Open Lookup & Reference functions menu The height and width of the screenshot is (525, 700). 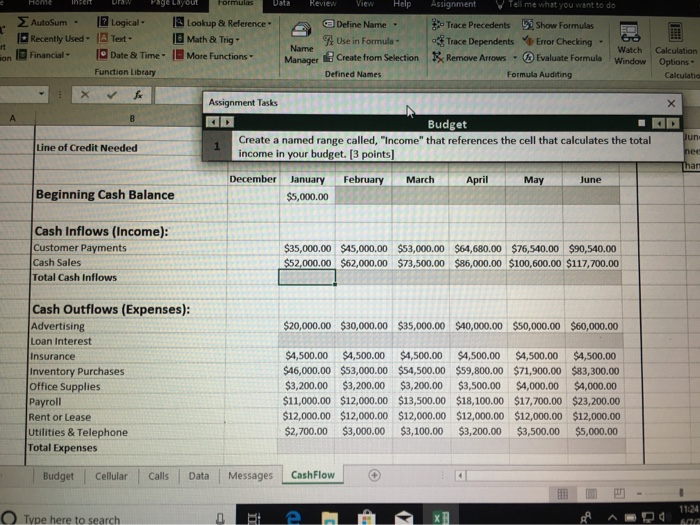[222, 23]
